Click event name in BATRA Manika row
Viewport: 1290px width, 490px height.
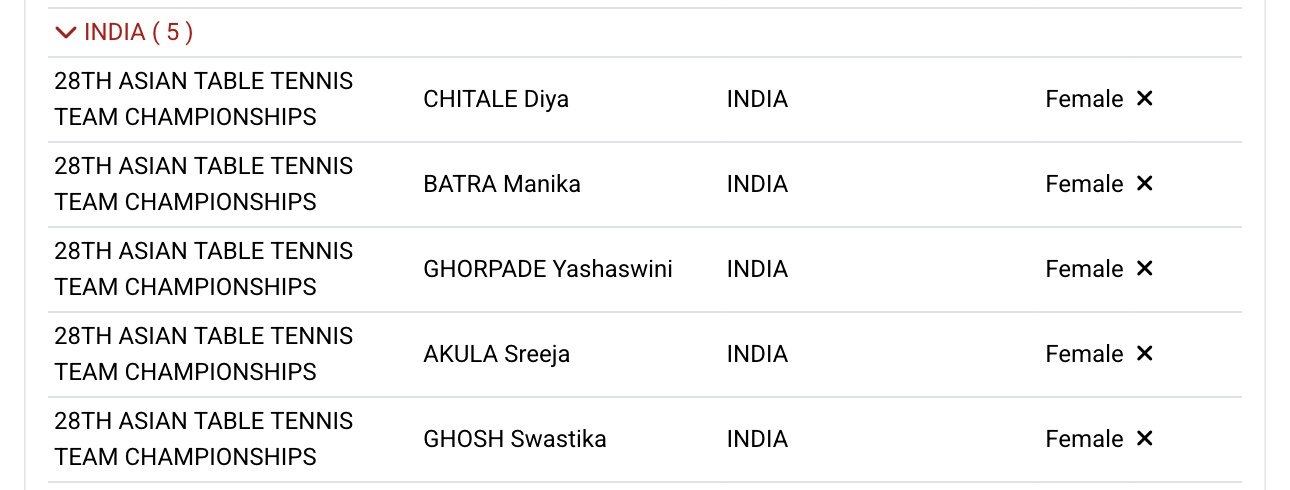[204, 184]
